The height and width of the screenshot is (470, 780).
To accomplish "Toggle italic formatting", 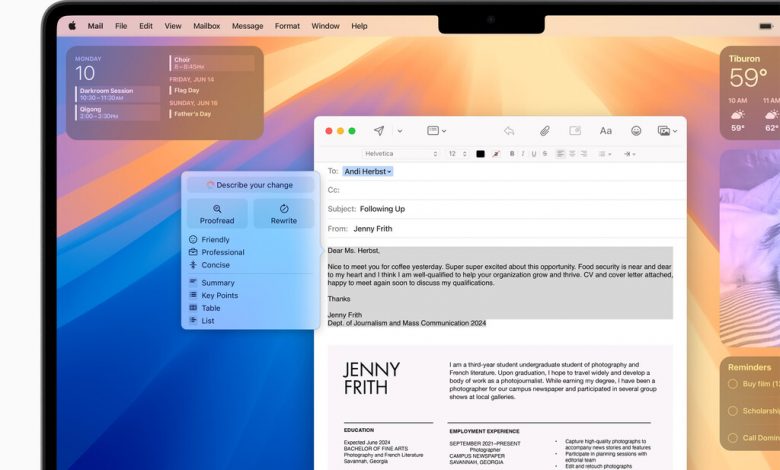I will pos(523,154).
